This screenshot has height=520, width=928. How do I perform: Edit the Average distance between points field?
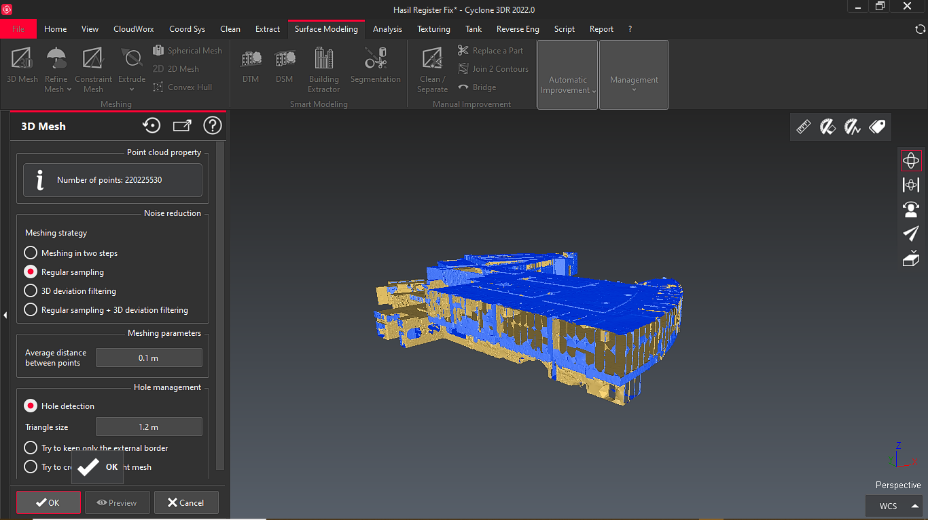tap(149, 358)
